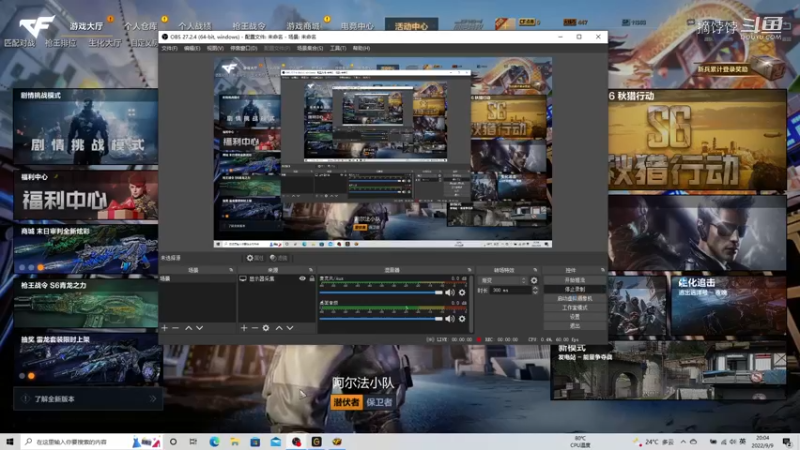Move scene down in the scenes list

(x=199, y=328)
